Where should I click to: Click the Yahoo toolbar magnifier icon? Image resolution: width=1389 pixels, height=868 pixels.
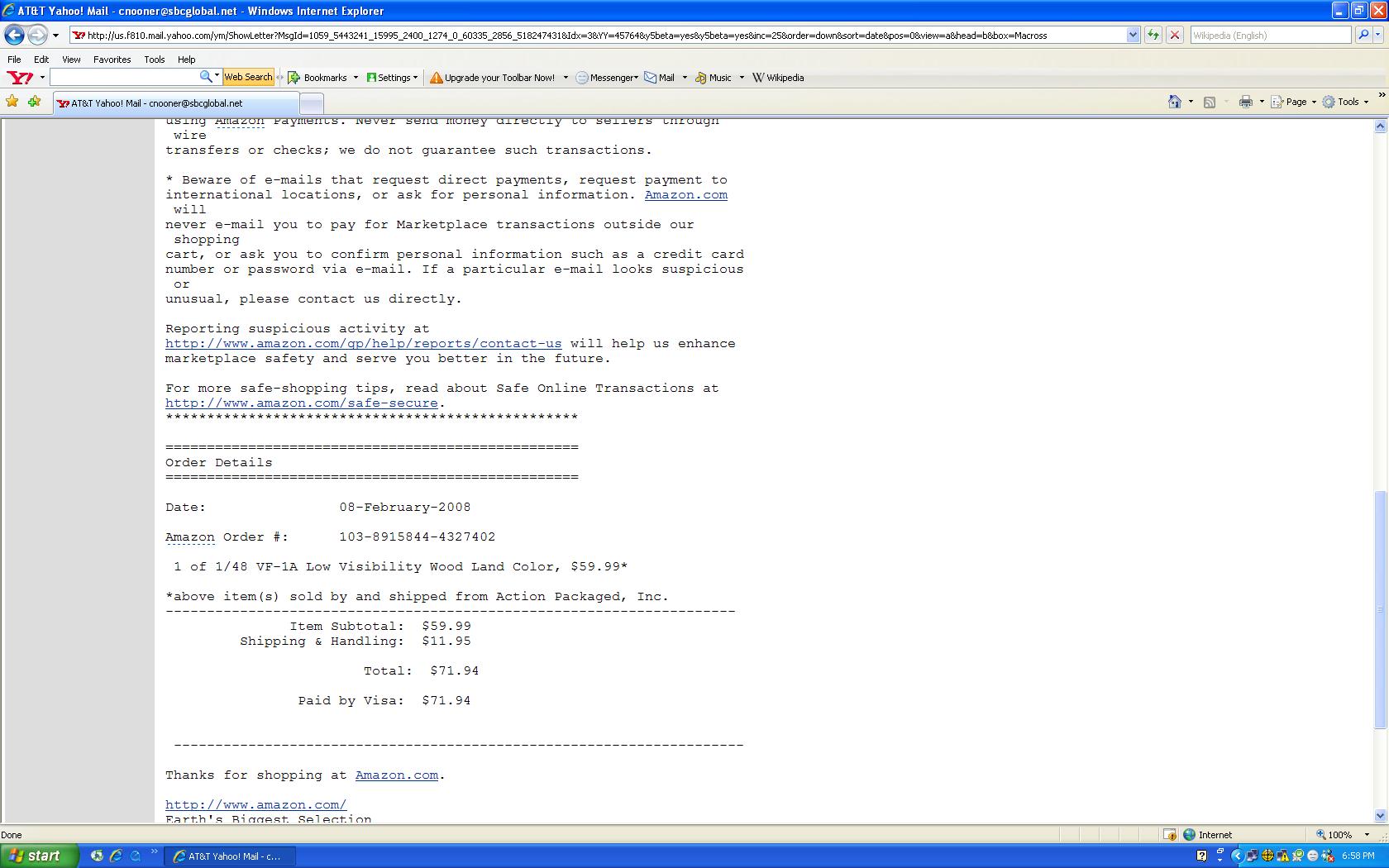pyautogui.click(x=206, y=77)
